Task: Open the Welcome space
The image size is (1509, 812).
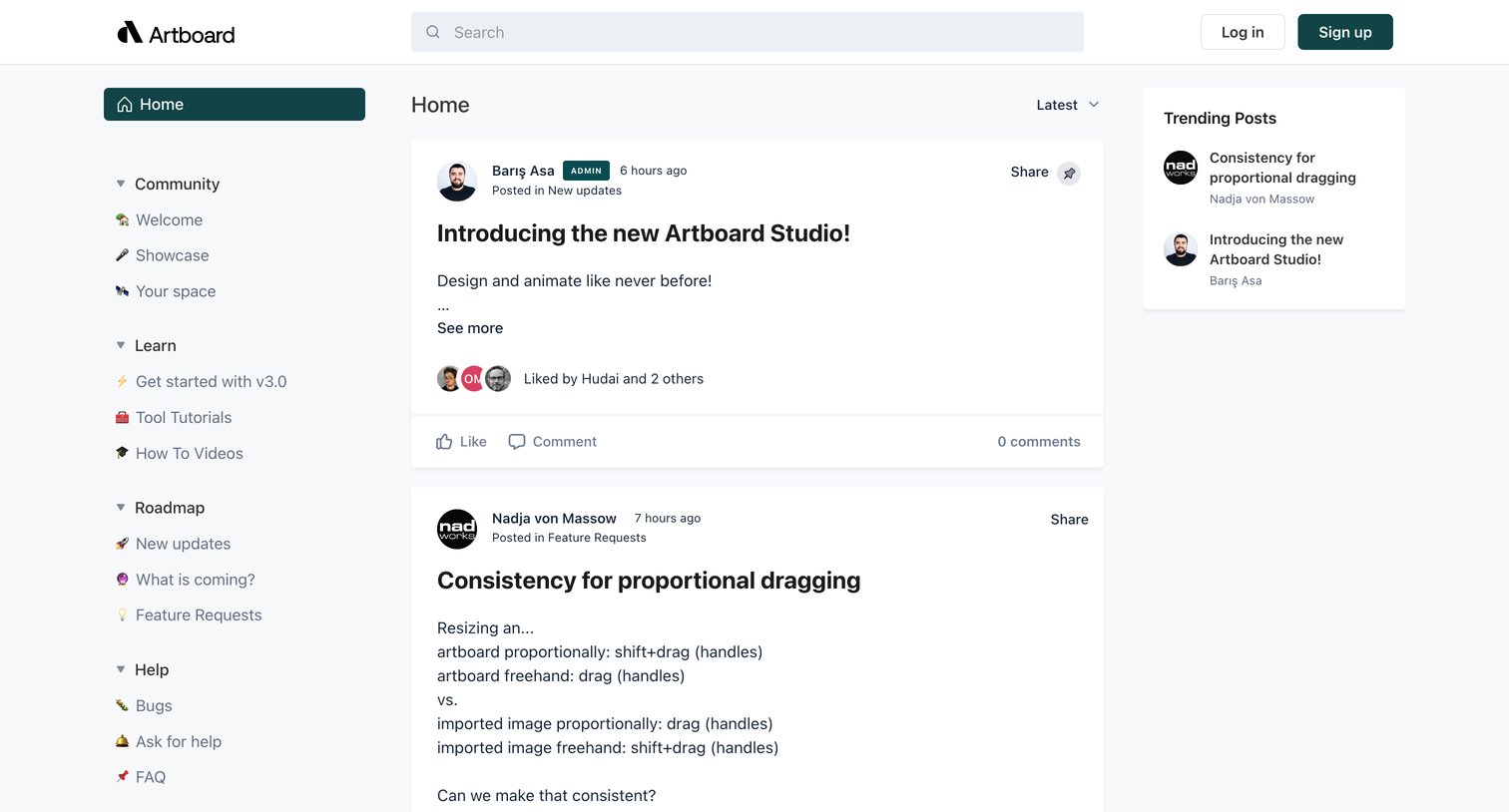Action: (169, 219)
